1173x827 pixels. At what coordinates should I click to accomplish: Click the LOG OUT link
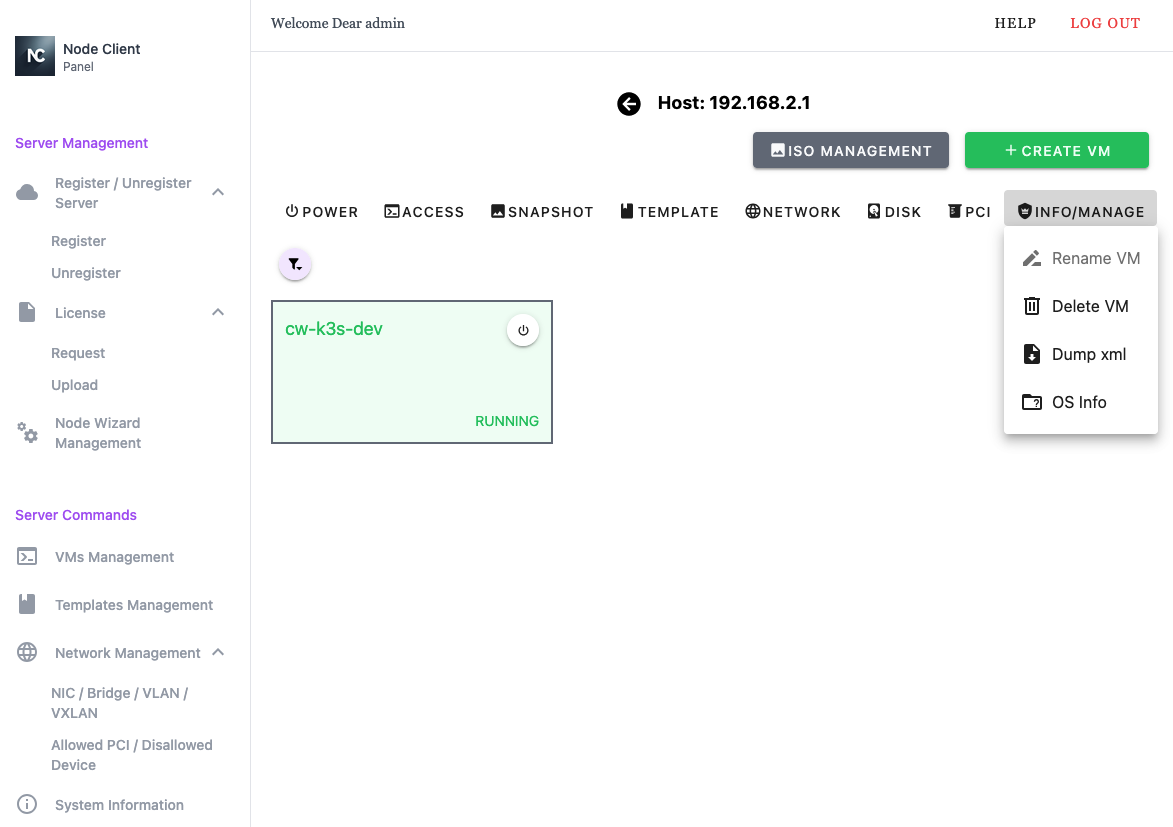pyautogui.click(x=1105, y=23)
